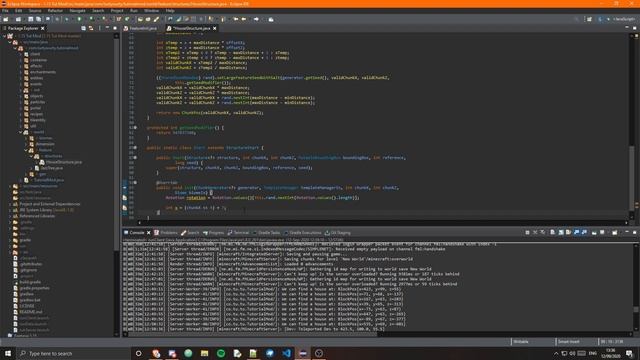The width and height of the screenshot is (640, 360).
Task: Click the taskbar search box
Action: (x=73, y=353)
